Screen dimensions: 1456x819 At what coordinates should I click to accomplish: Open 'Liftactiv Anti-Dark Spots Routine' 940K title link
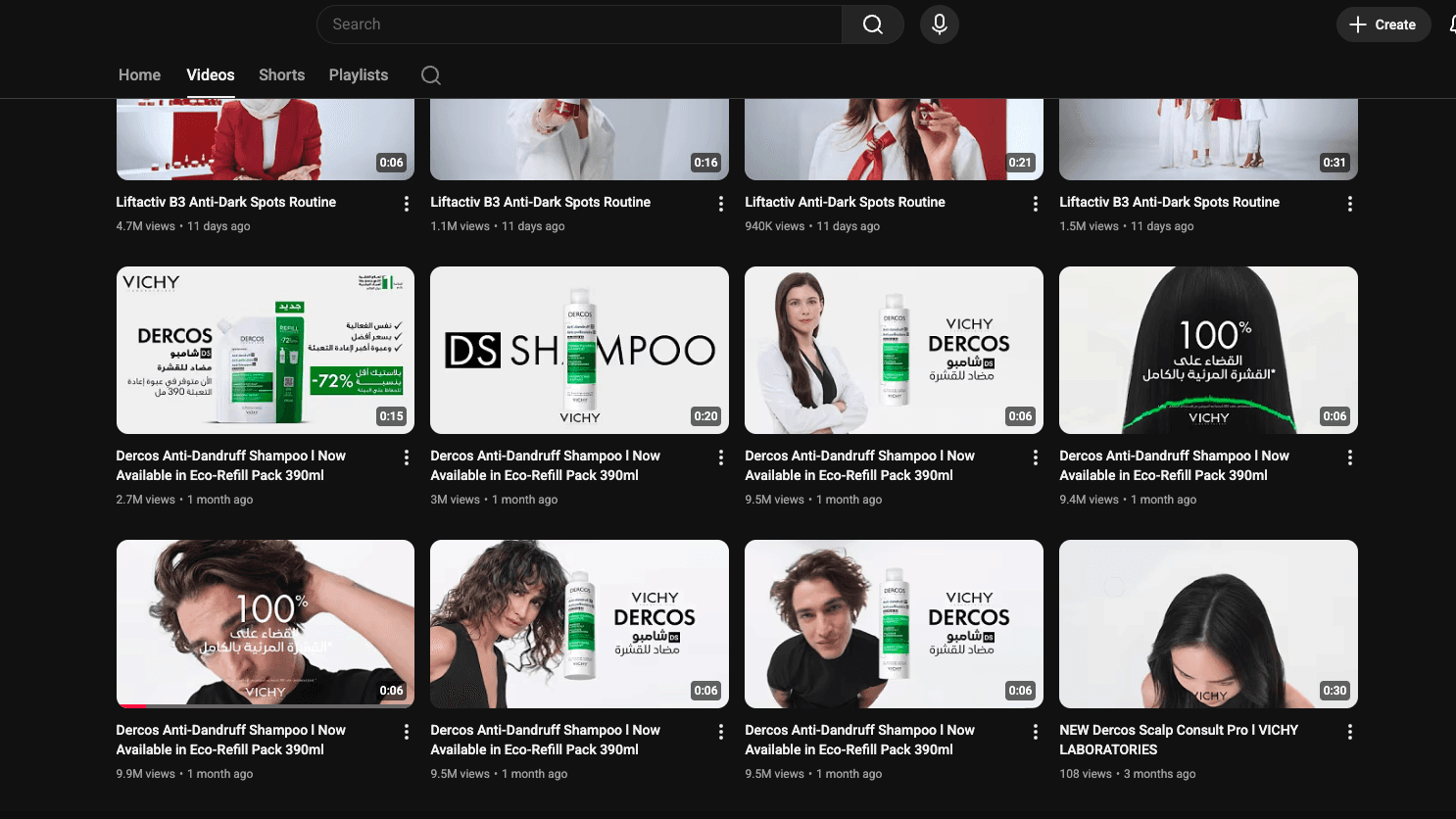(x=845, y=202)
